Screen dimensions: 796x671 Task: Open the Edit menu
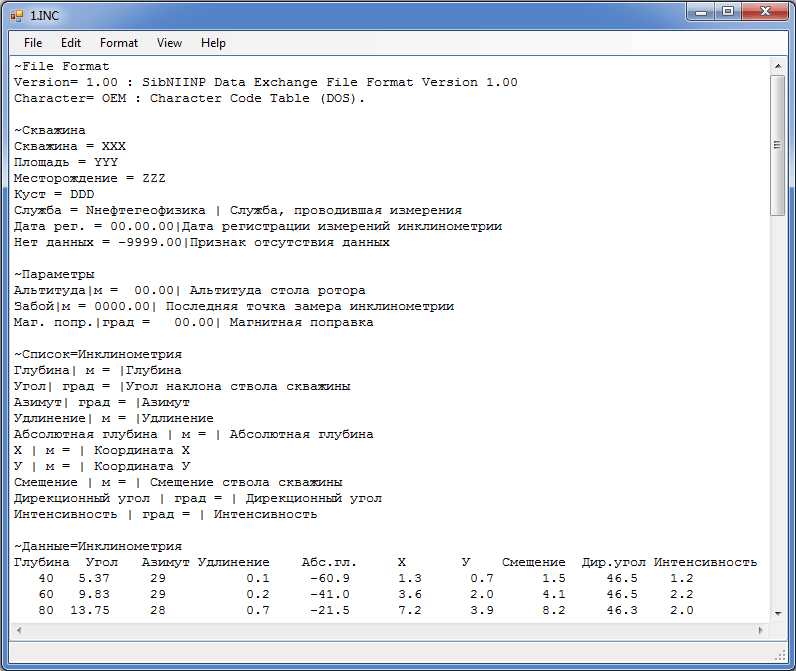(x=70, y=43)
